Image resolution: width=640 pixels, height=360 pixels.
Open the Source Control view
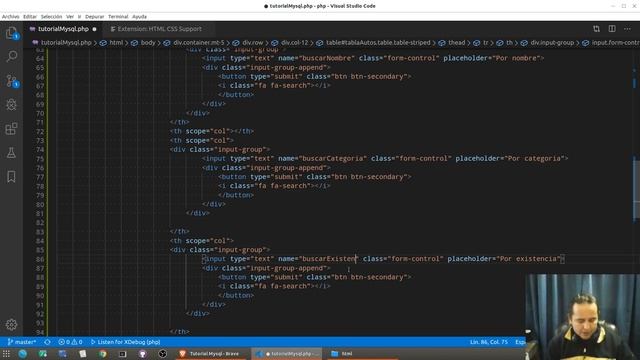click(x=11, y=80)
